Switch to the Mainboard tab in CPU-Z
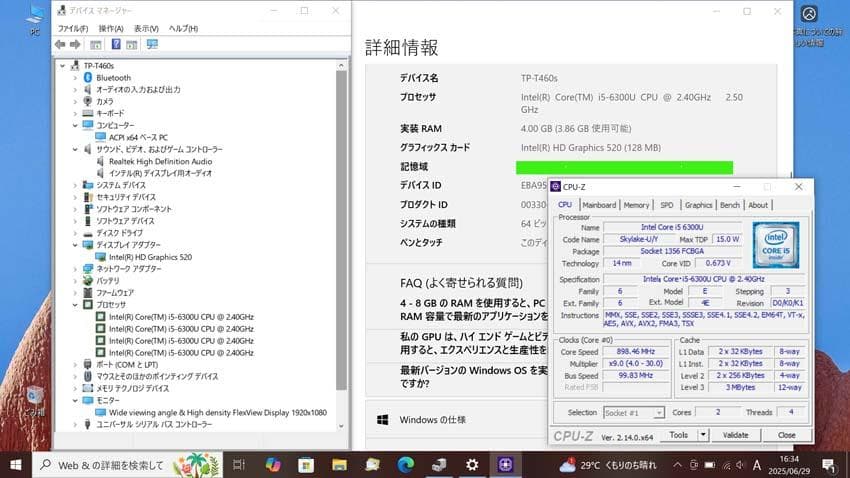850x478 pixels. click(x=599, y=205)
